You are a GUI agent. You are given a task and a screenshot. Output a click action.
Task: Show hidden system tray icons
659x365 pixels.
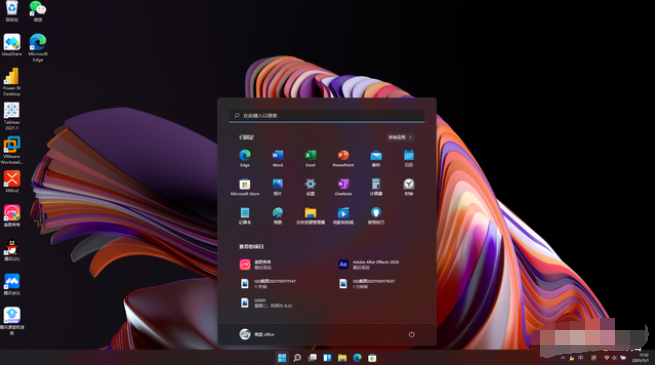point(563,358)
